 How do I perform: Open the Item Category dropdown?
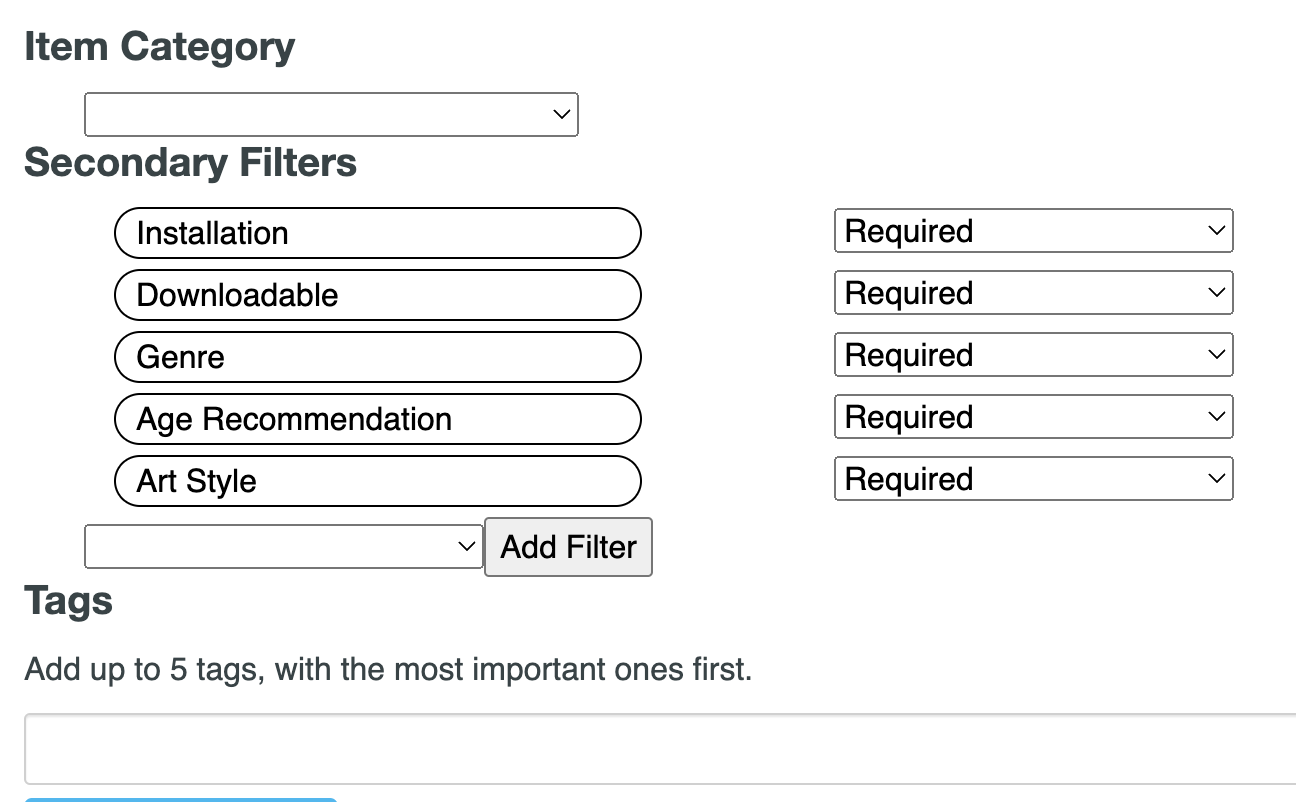(x=331, y=114)
